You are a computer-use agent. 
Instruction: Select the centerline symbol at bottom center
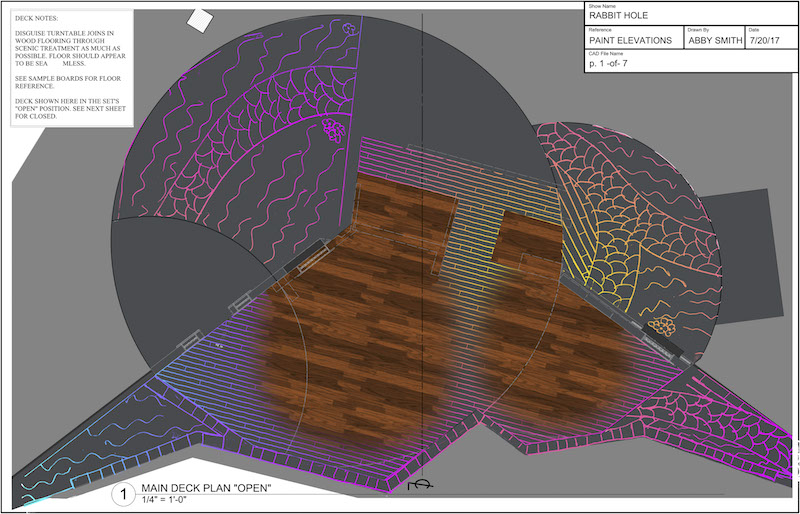(x=417, y=485)
